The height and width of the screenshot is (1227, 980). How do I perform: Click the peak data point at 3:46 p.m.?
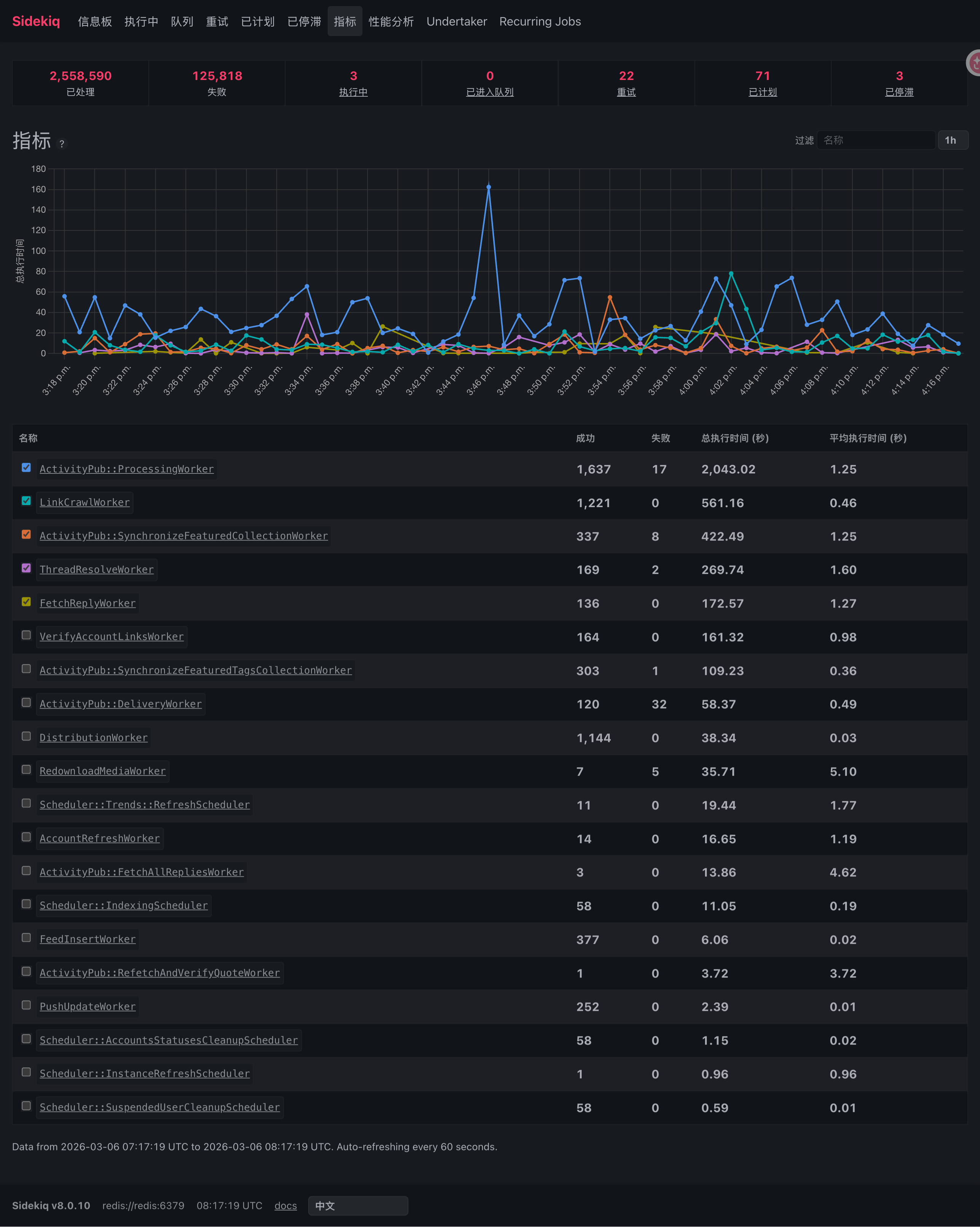point(488,187)
